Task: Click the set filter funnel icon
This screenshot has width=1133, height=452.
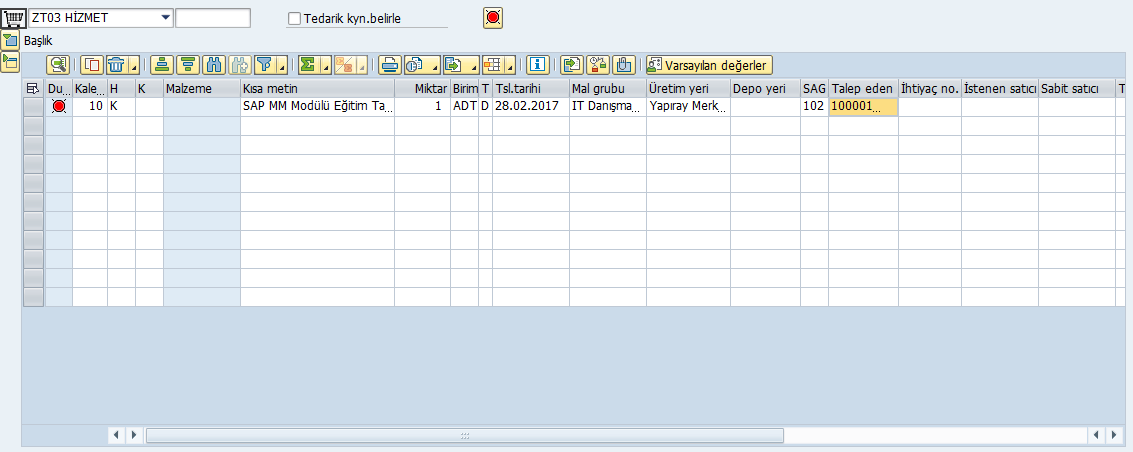Action: 264,65
